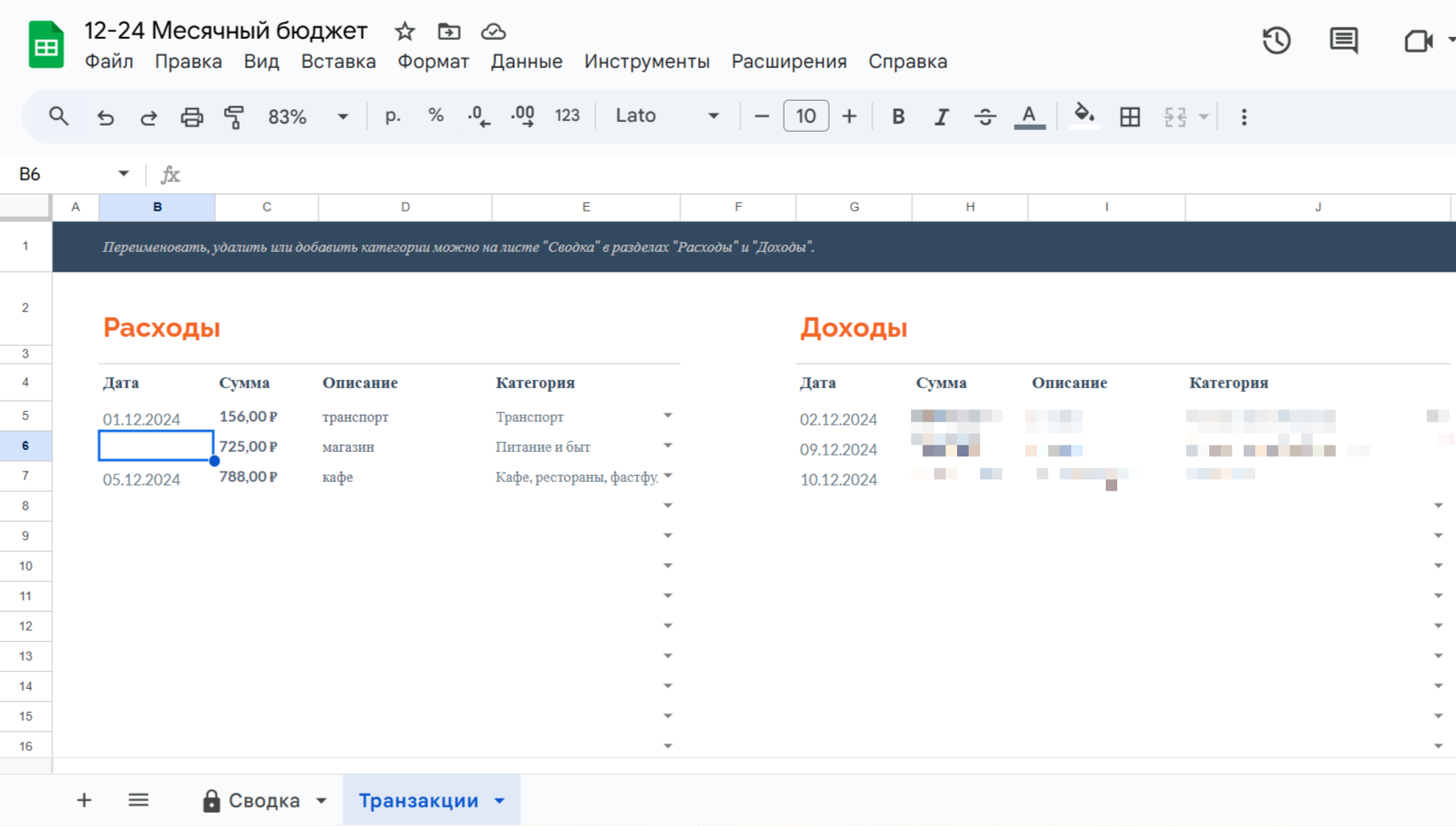The image size is (1456, 826).
Task: Activate the paint format tool
Action: [234, 117]
